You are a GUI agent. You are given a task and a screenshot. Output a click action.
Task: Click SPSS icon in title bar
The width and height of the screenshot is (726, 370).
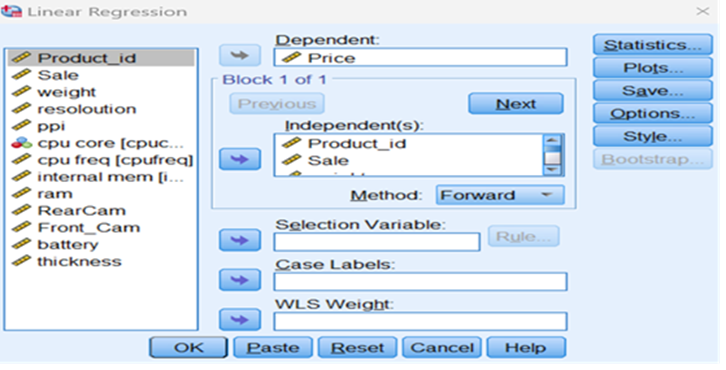pyautogui.click(x=12, y=11)
